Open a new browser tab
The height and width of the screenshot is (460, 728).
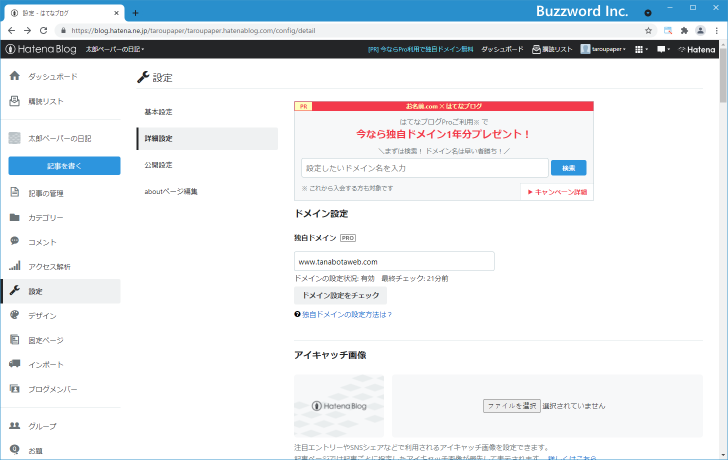point(135,13)
